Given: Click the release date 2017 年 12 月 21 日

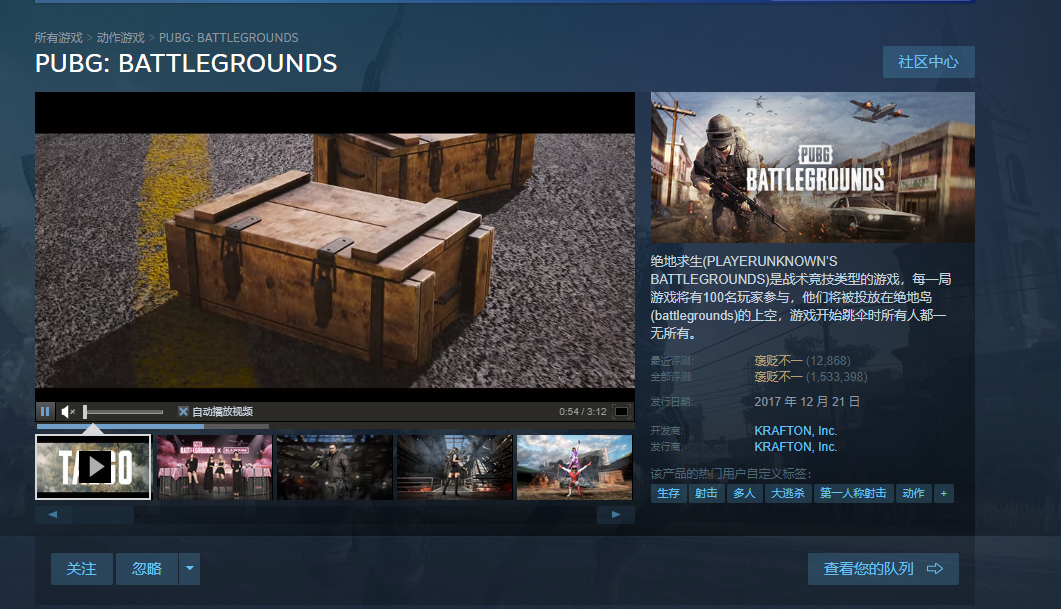Looking at the screenshot, I should [807, 402].
